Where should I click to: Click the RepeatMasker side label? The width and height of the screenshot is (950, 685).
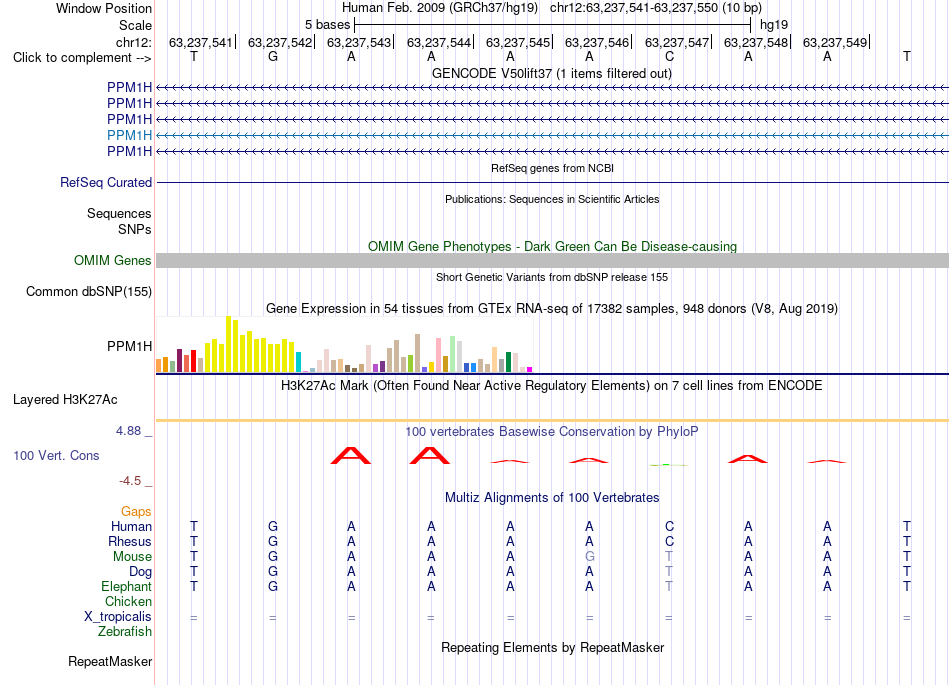(110, 661)
